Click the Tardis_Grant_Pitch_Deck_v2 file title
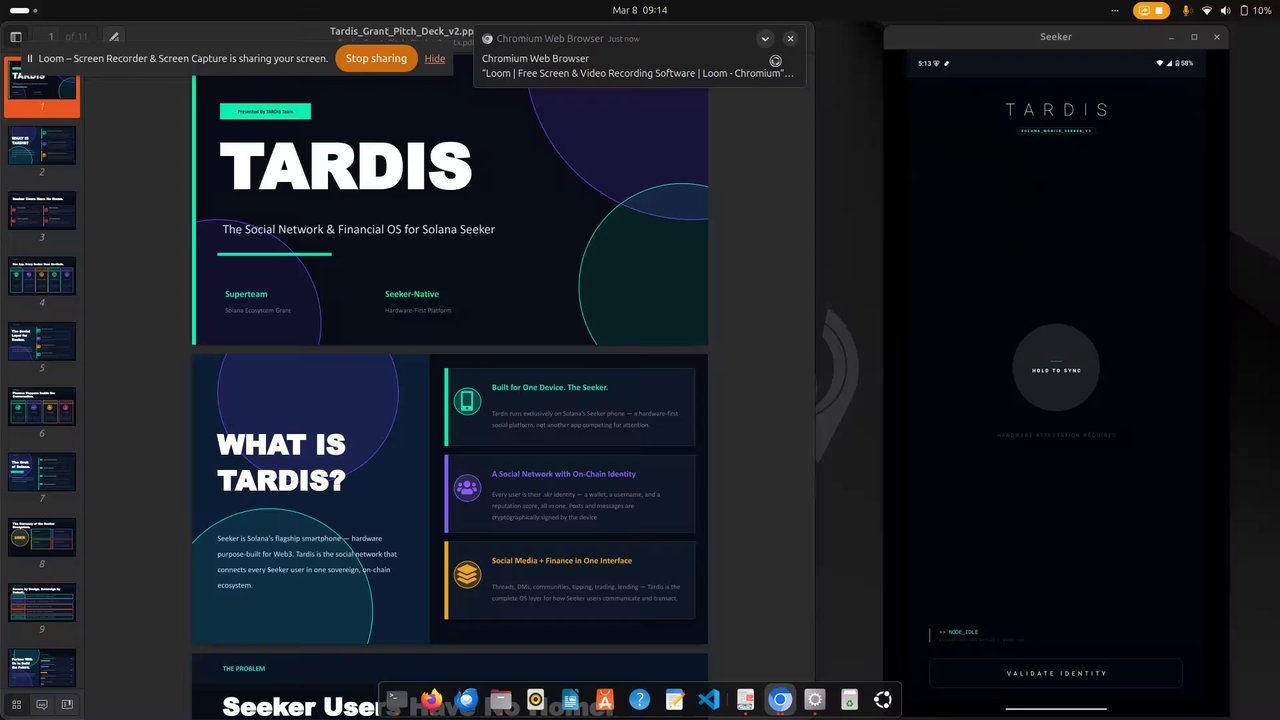 (401, 32)
